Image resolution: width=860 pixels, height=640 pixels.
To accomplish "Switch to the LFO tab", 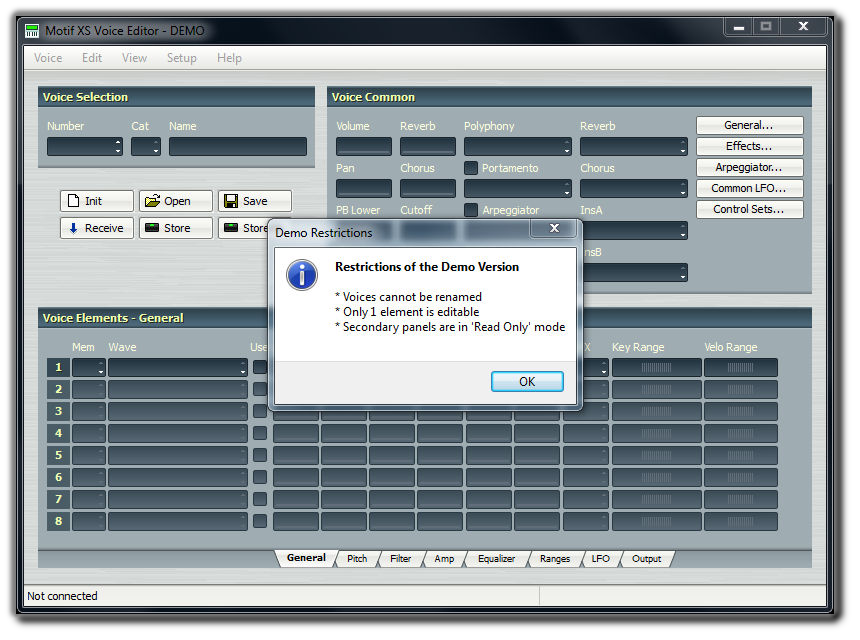I will coord(601,558).
